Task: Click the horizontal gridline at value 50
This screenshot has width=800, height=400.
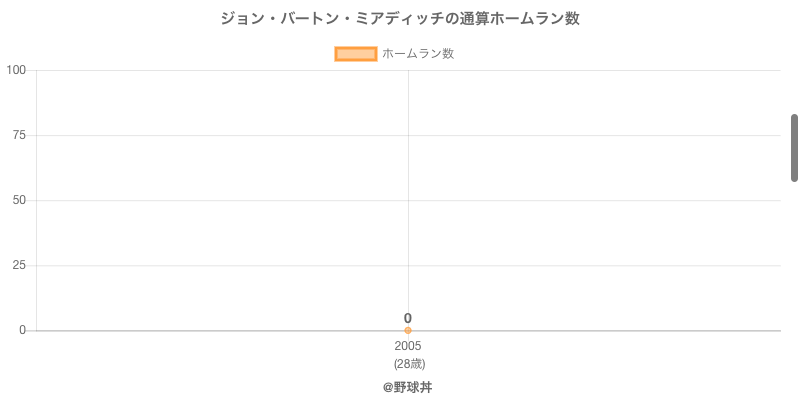Action: (408, 201)
